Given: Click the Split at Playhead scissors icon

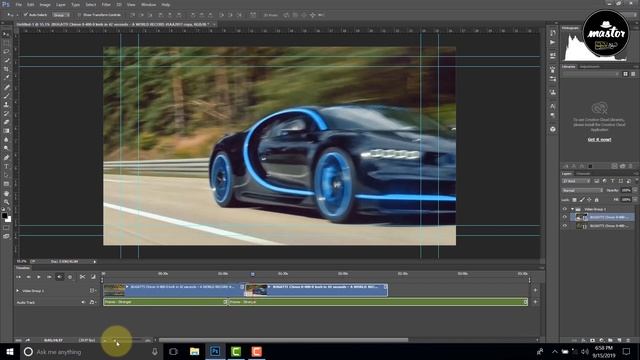Looking at the screenshot, I should pyautogui.click(x=82, y=277).
